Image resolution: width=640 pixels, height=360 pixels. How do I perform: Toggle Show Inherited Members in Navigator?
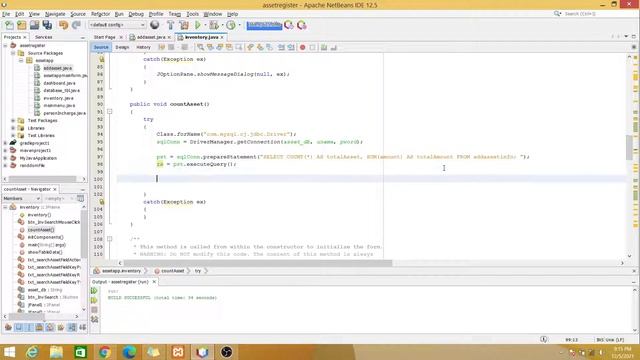[8, 327]
